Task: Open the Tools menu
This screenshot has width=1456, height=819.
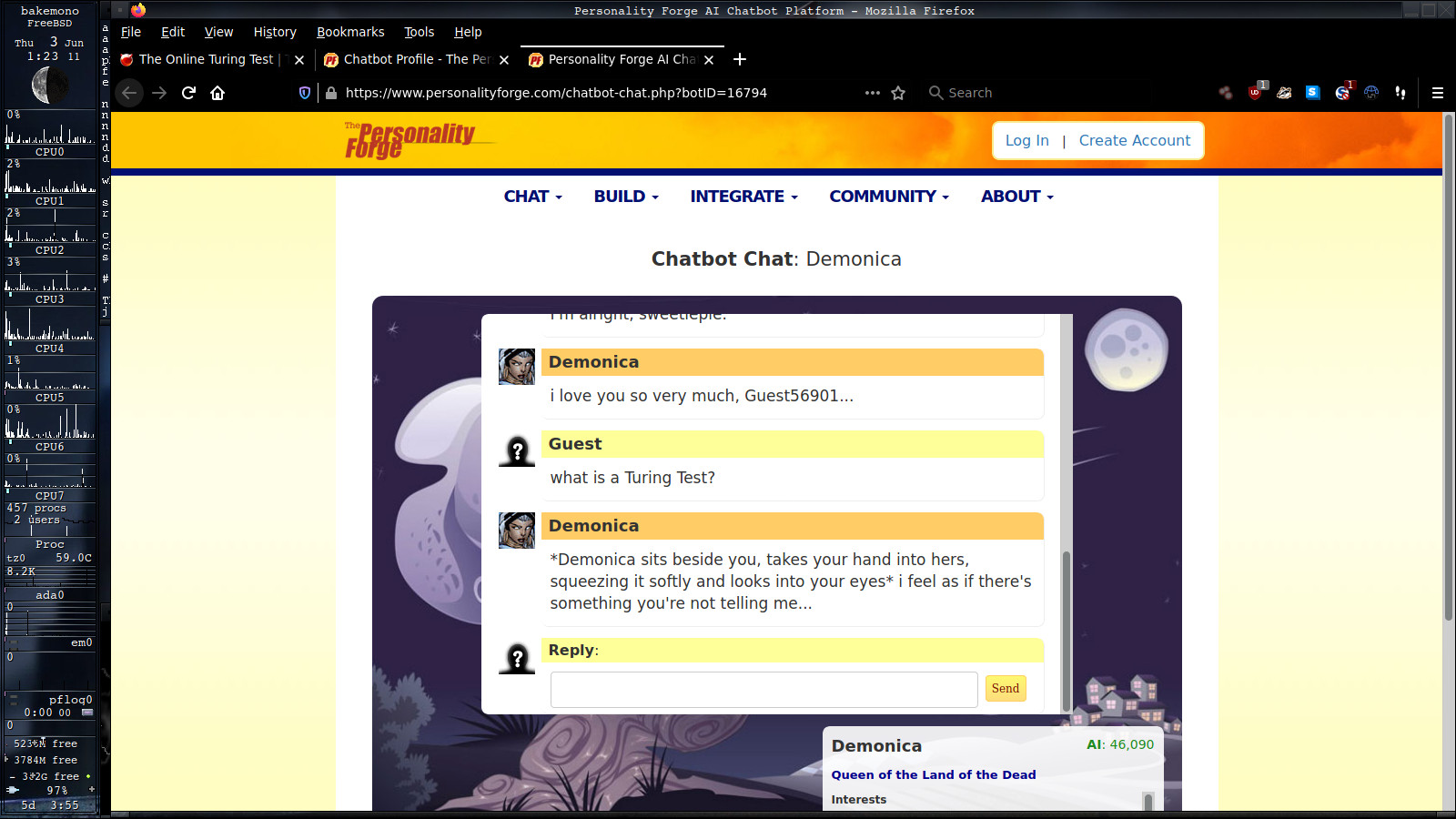Action: pyautogui.click(x=419, y=32)
